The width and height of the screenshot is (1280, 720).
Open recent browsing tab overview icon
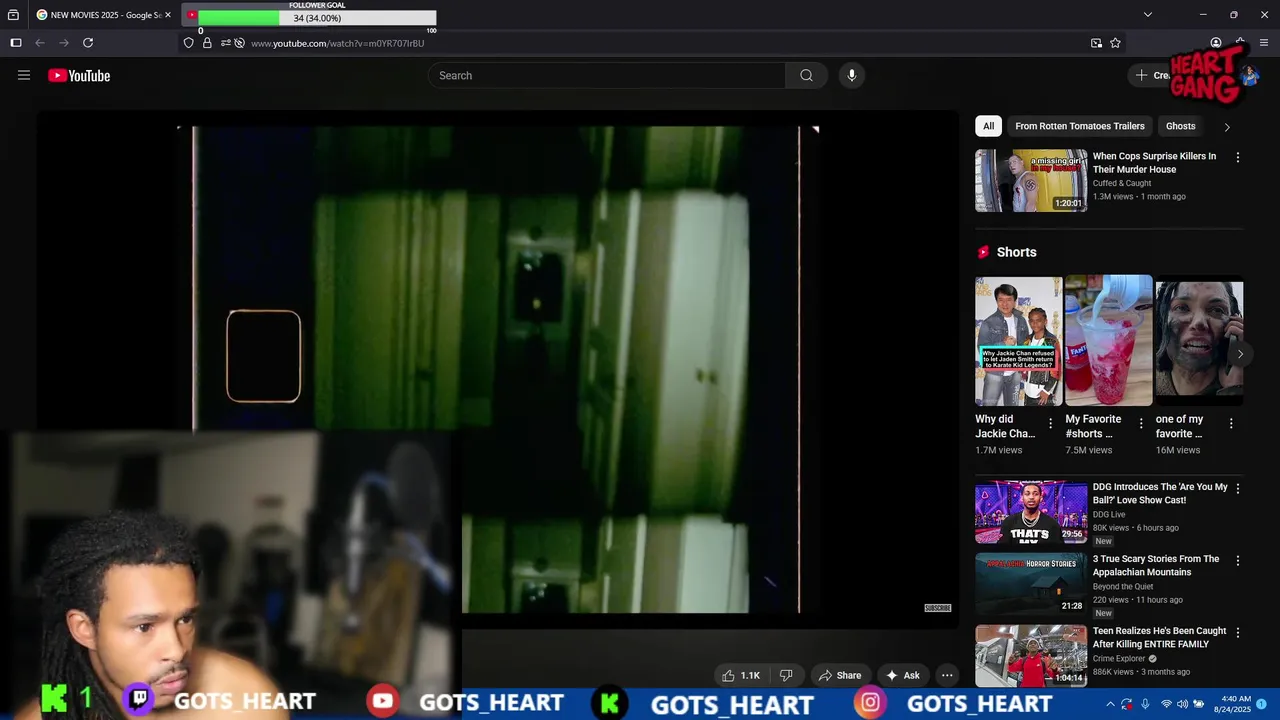(13, 15)
